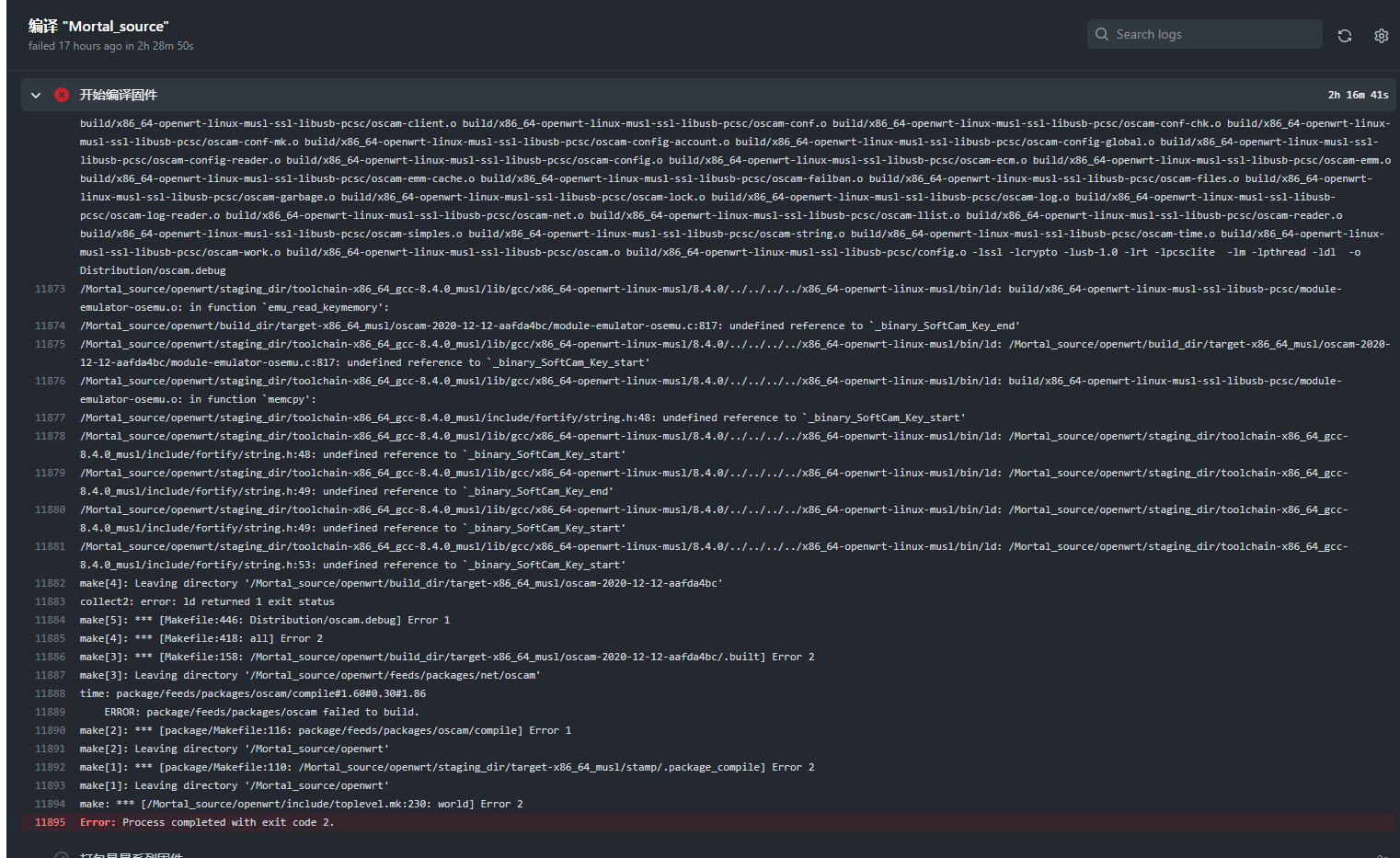
Task: Click line number 11873 in the log
Action: pyautogui.click(x=50, y=288)
